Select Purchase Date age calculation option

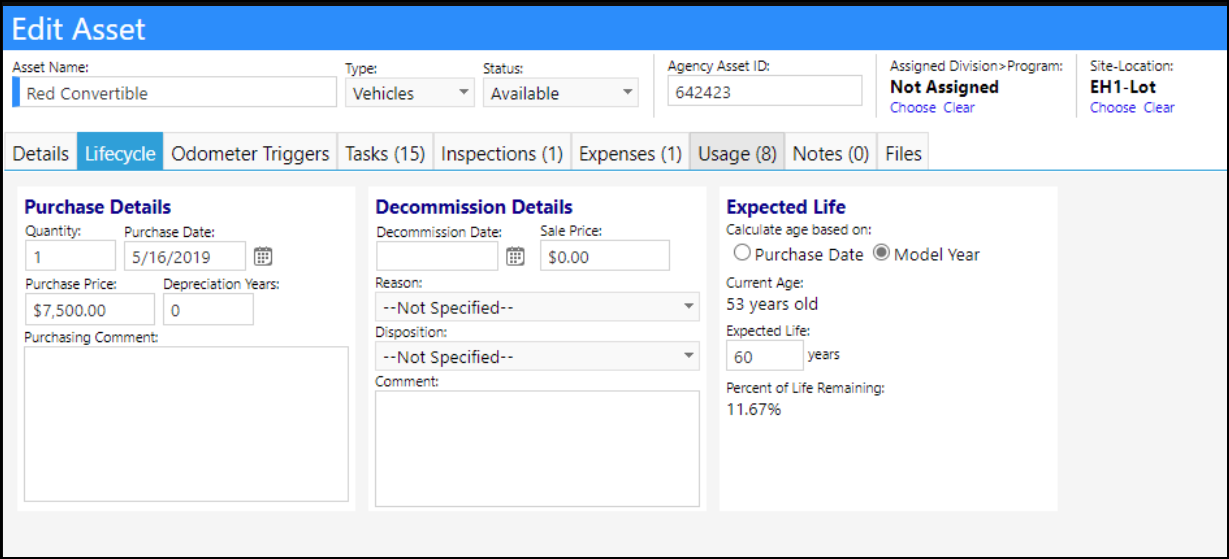coord(742,254)
